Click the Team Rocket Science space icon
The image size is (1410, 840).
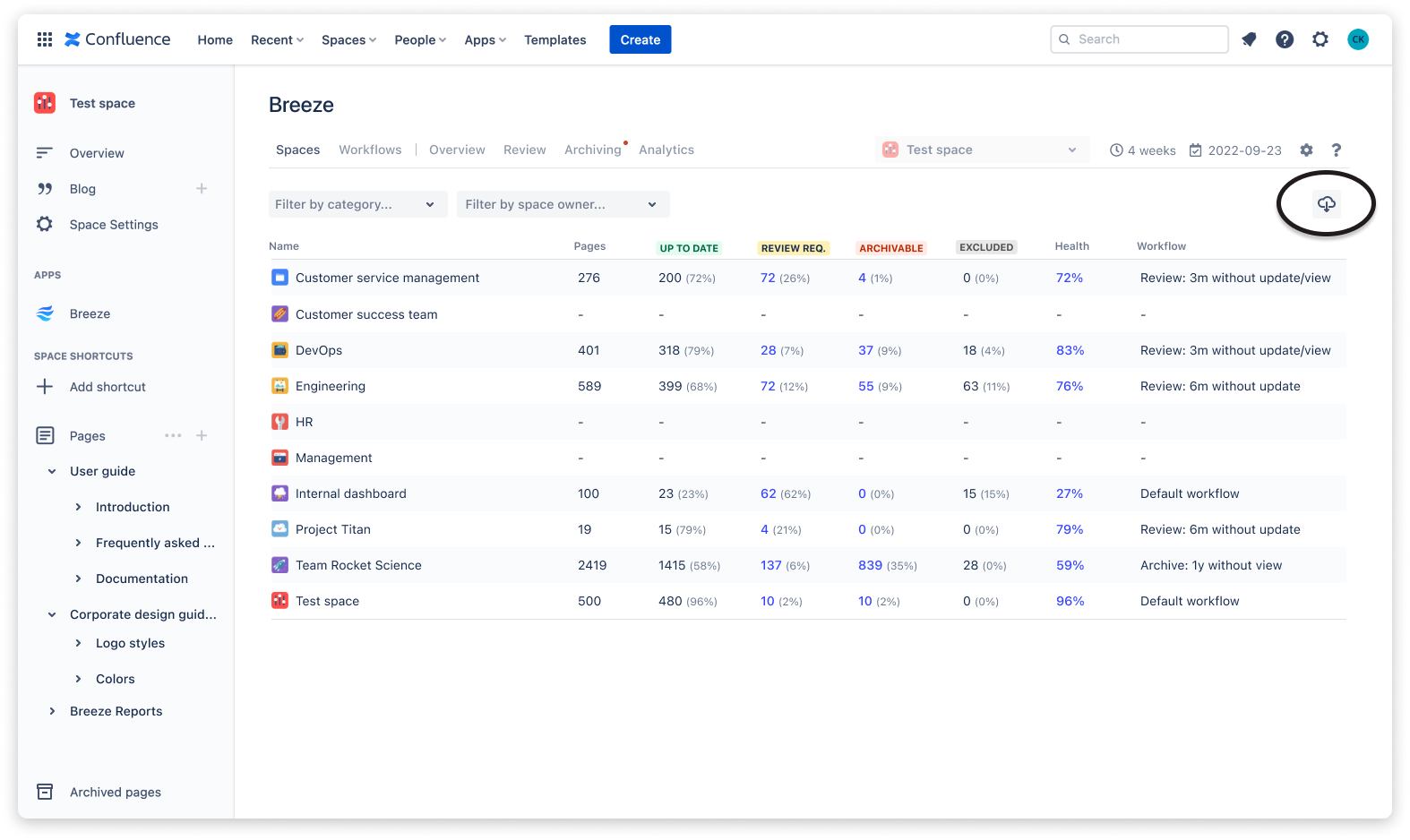(280, 565)
